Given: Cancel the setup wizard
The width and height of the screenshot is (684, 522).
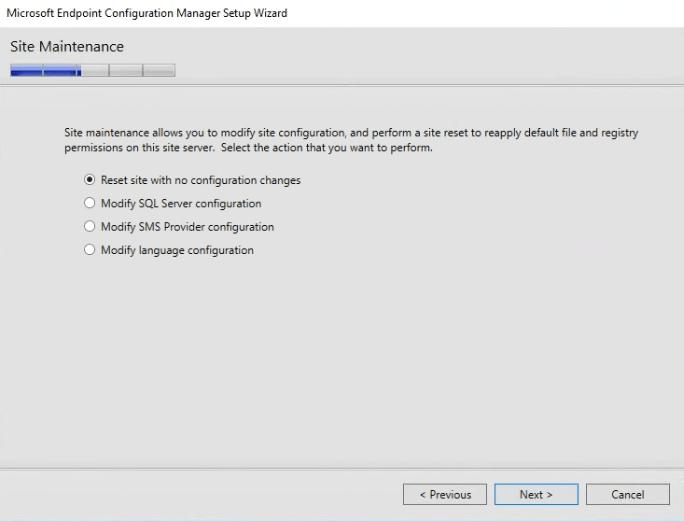Looking at the screenshot, I should coord(627,494).
